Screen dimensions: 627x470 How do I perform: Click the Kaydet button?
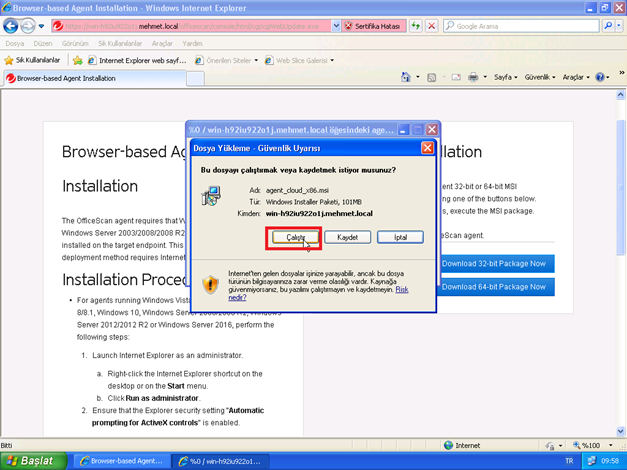point(347,237)
